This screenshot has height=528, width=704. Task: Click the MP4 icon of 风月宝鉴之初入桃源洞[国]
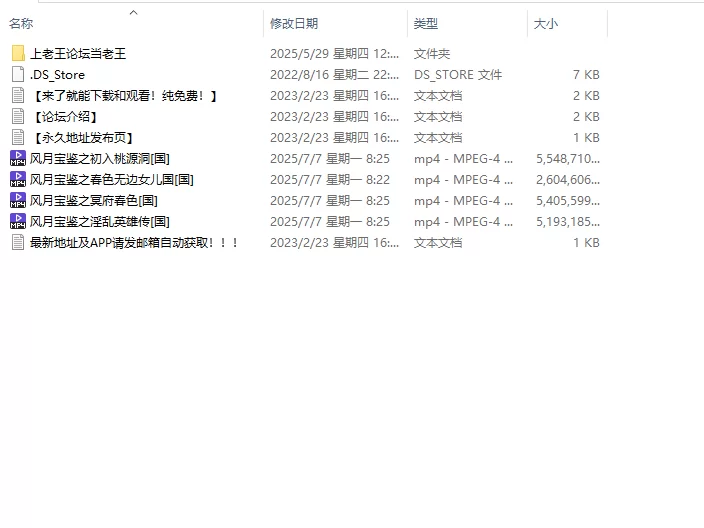(18, 158)
